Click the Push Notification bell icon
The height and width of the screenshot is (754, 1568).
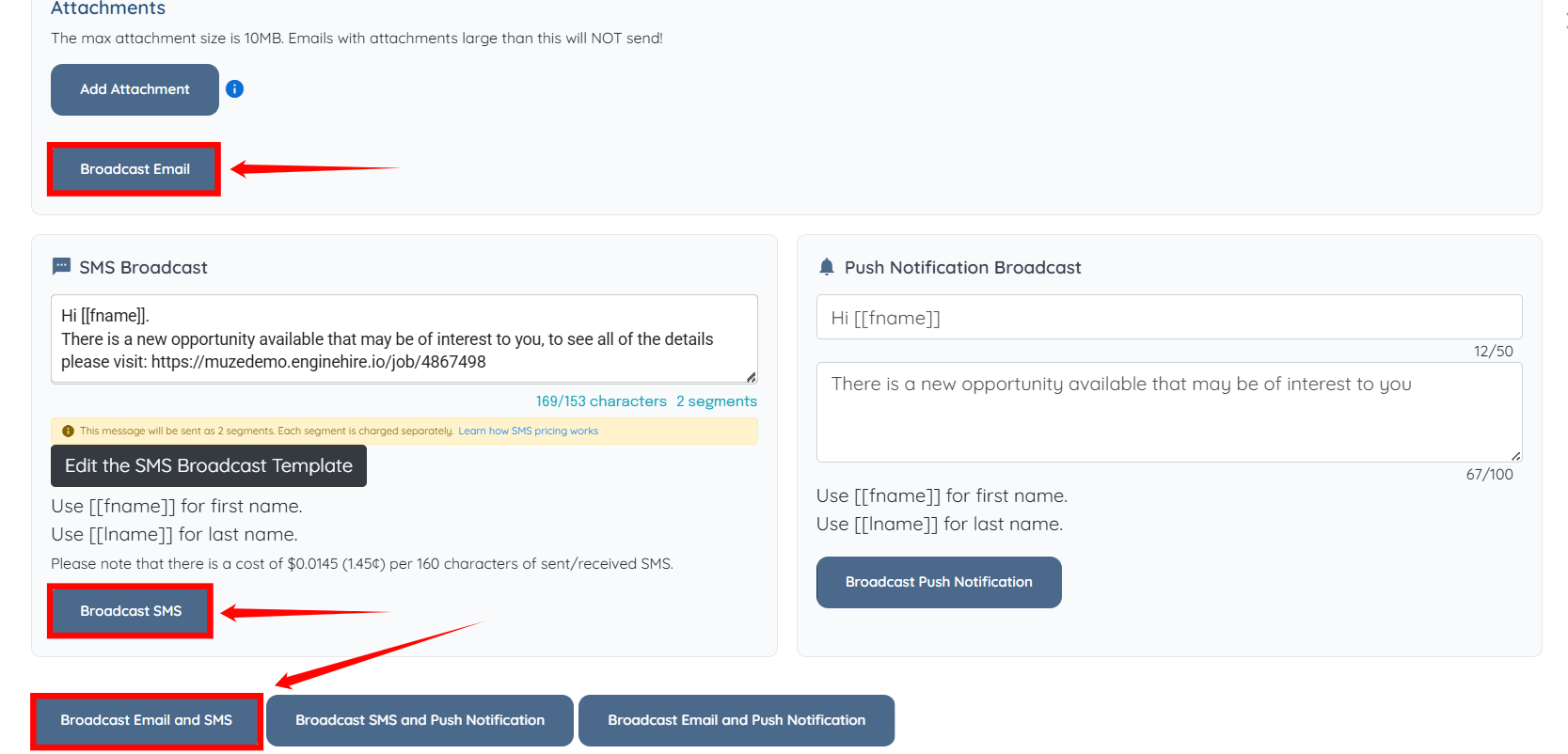(827, 267)
